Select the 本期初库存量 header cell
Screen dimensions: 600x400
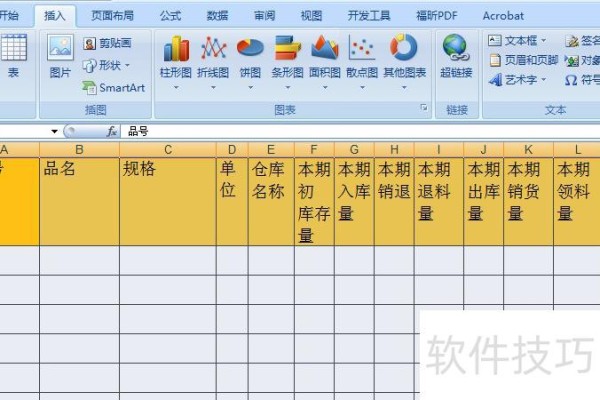(x=314, y=201)
